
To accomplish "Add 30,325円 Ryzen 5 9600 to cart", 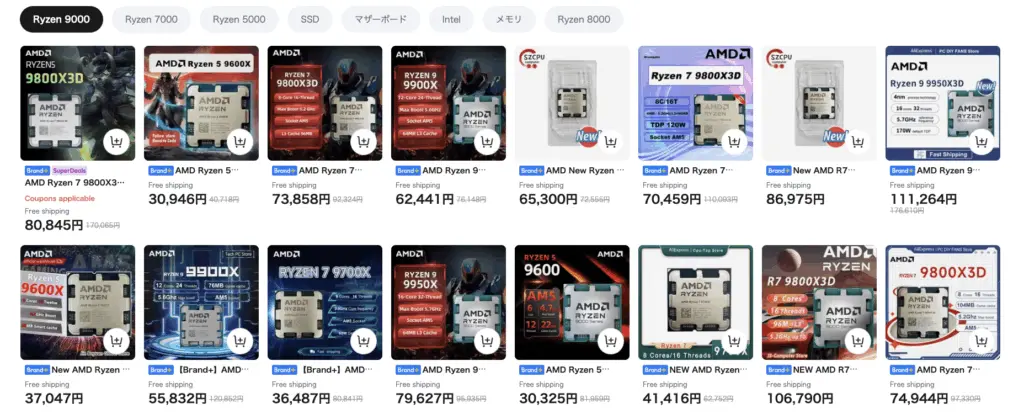I will click(x=611, y=341).
